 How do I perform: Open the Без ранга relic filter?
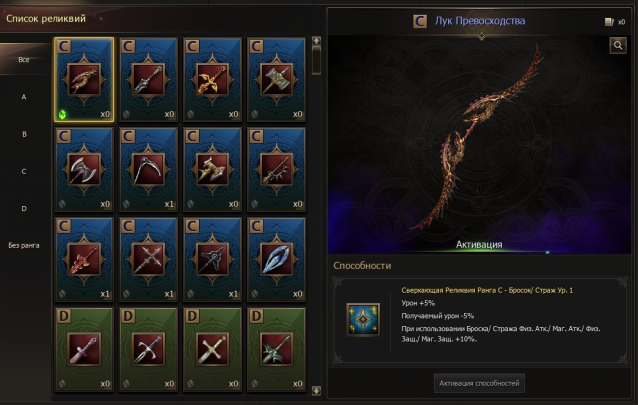click(24, 245)
